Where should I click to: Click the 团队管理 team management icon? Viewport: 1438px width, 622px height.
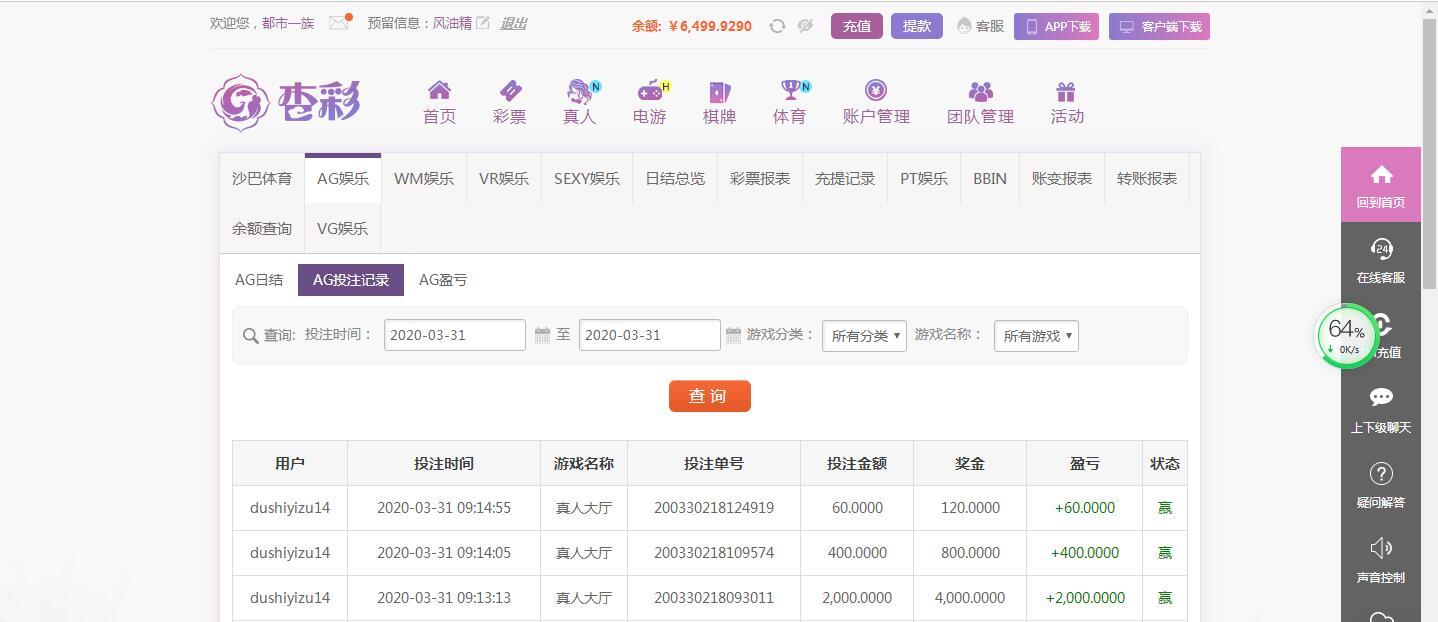click(x=979, y=100)
